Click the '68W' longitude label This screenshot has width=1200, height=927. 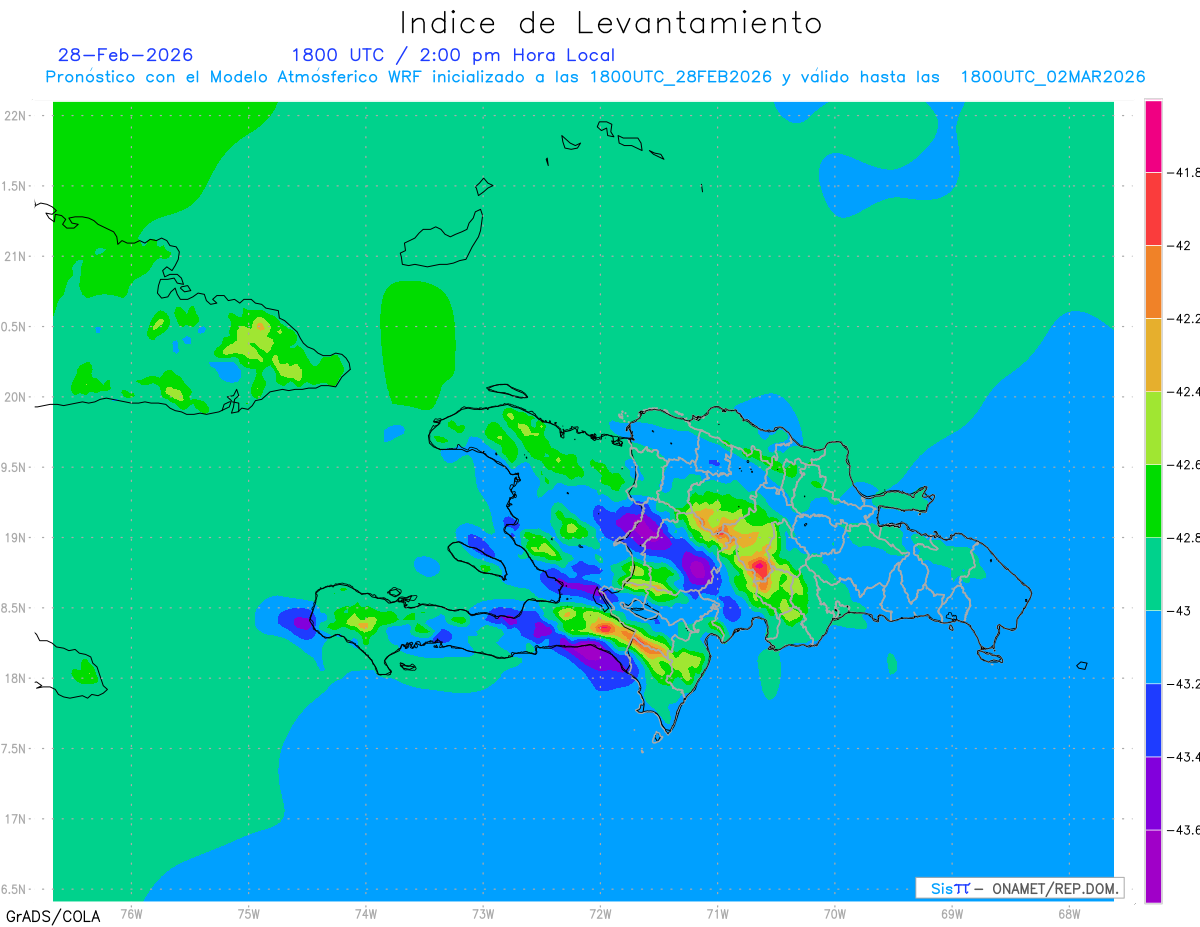[x=1069, y=913]
